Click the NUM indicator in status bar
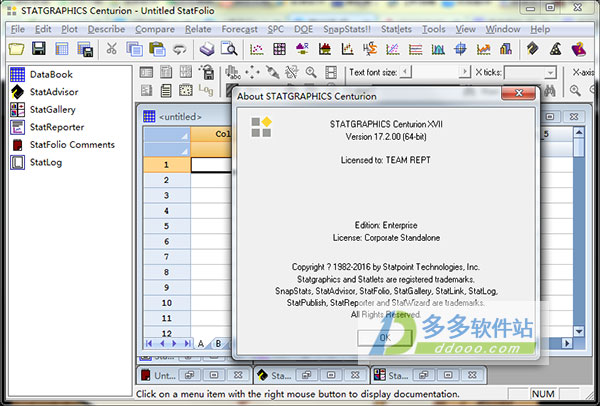The width and height of the screenshot is (600, 406). (543, 394)
